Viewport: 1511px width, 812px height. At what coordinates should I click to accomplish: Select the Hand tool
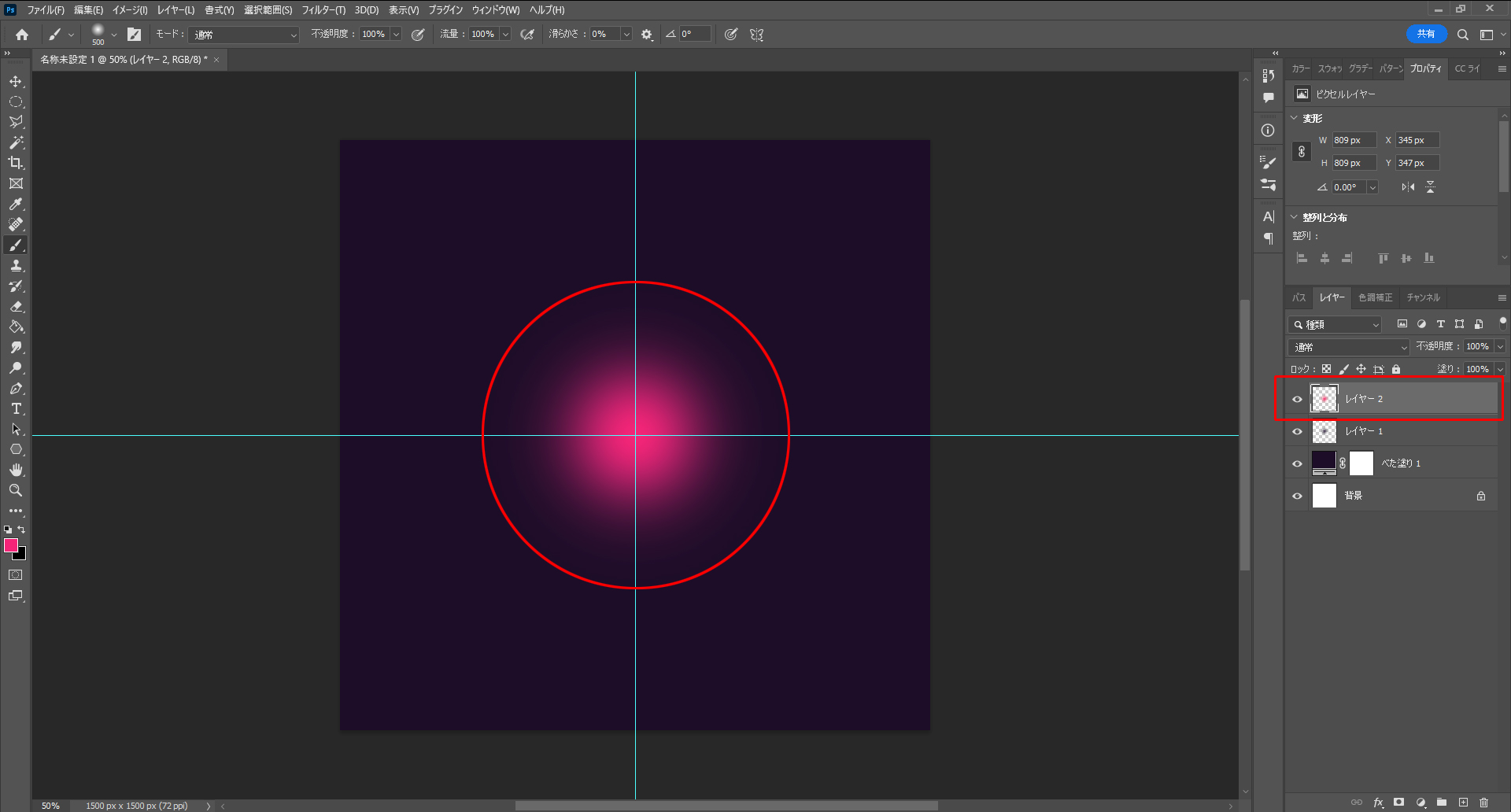[x=16, y=470]
